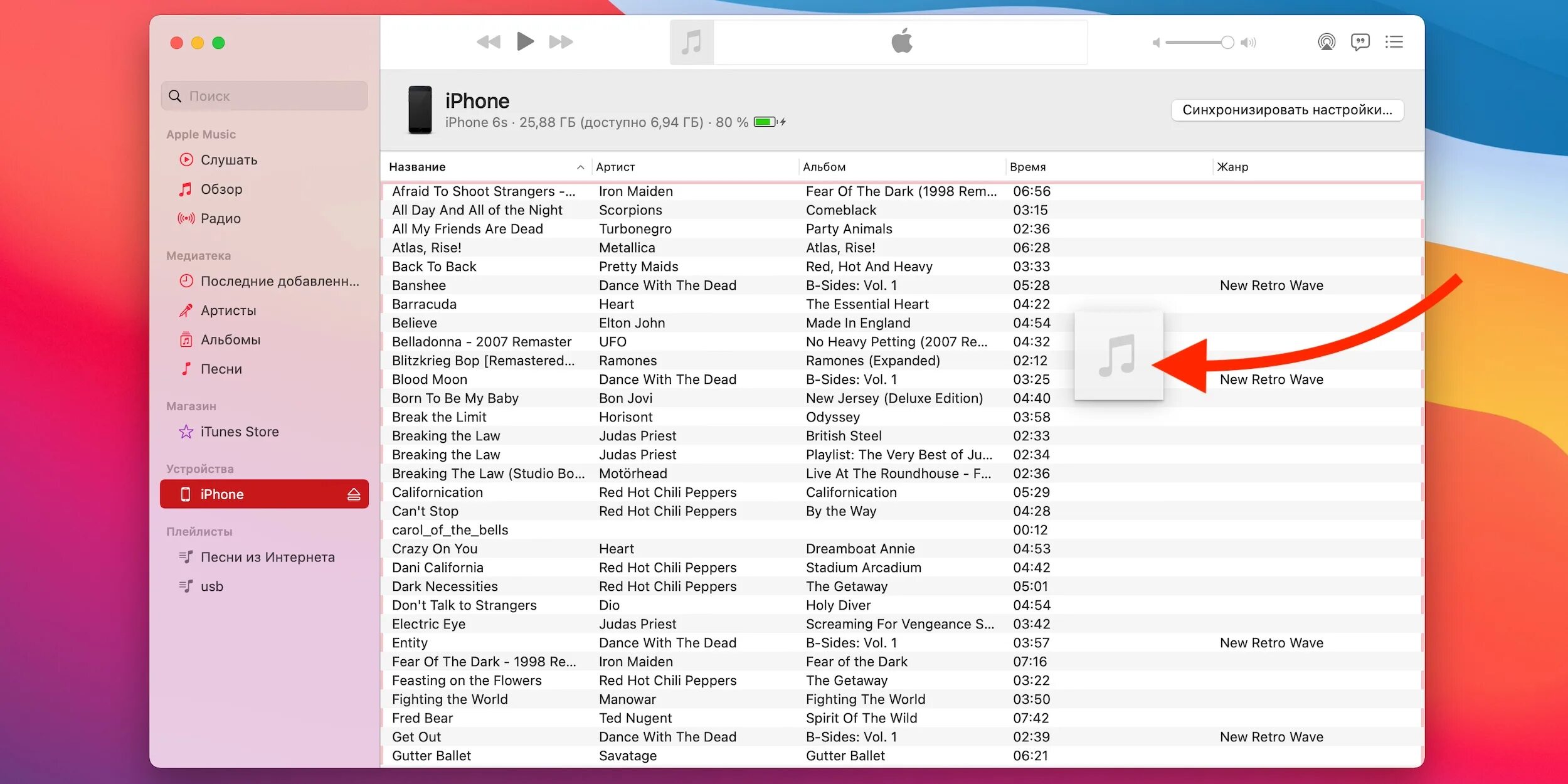Image resolution: width=1568 pixels, height=784 pixels.
Task: Click the Синхронизировать настройки button
Action: click(1287, 110)
